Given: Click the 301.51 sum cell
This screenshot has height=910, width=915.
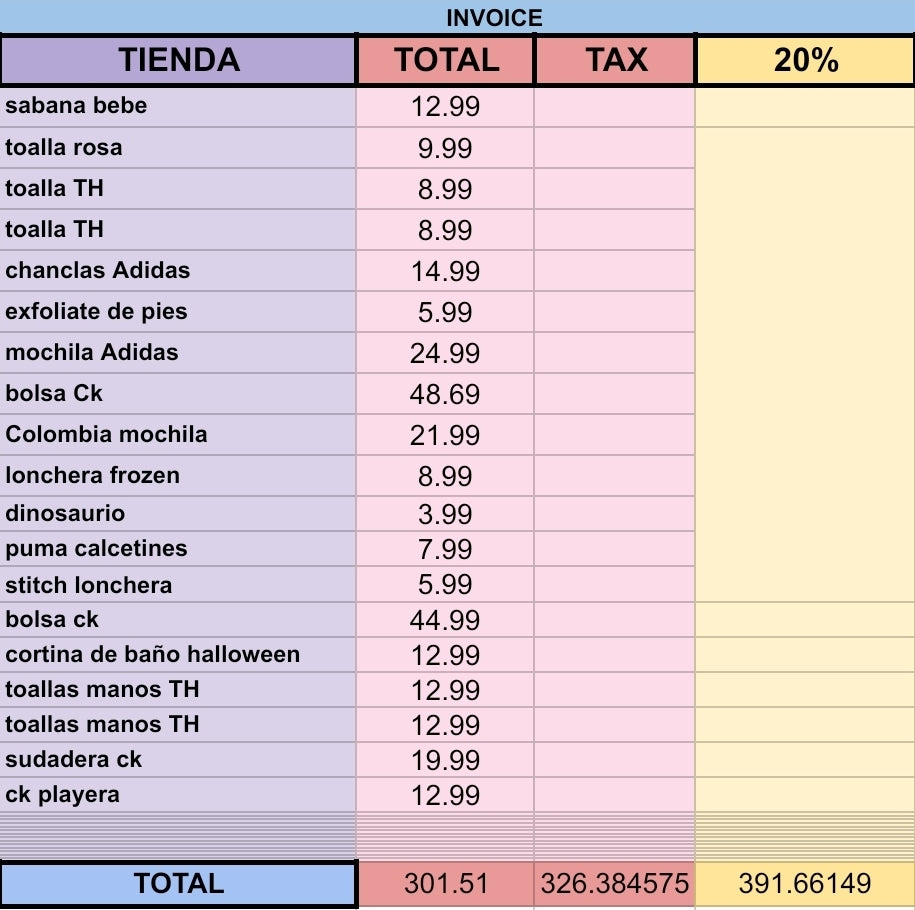Looking at the screenshot, I should [x=445, y=884].
